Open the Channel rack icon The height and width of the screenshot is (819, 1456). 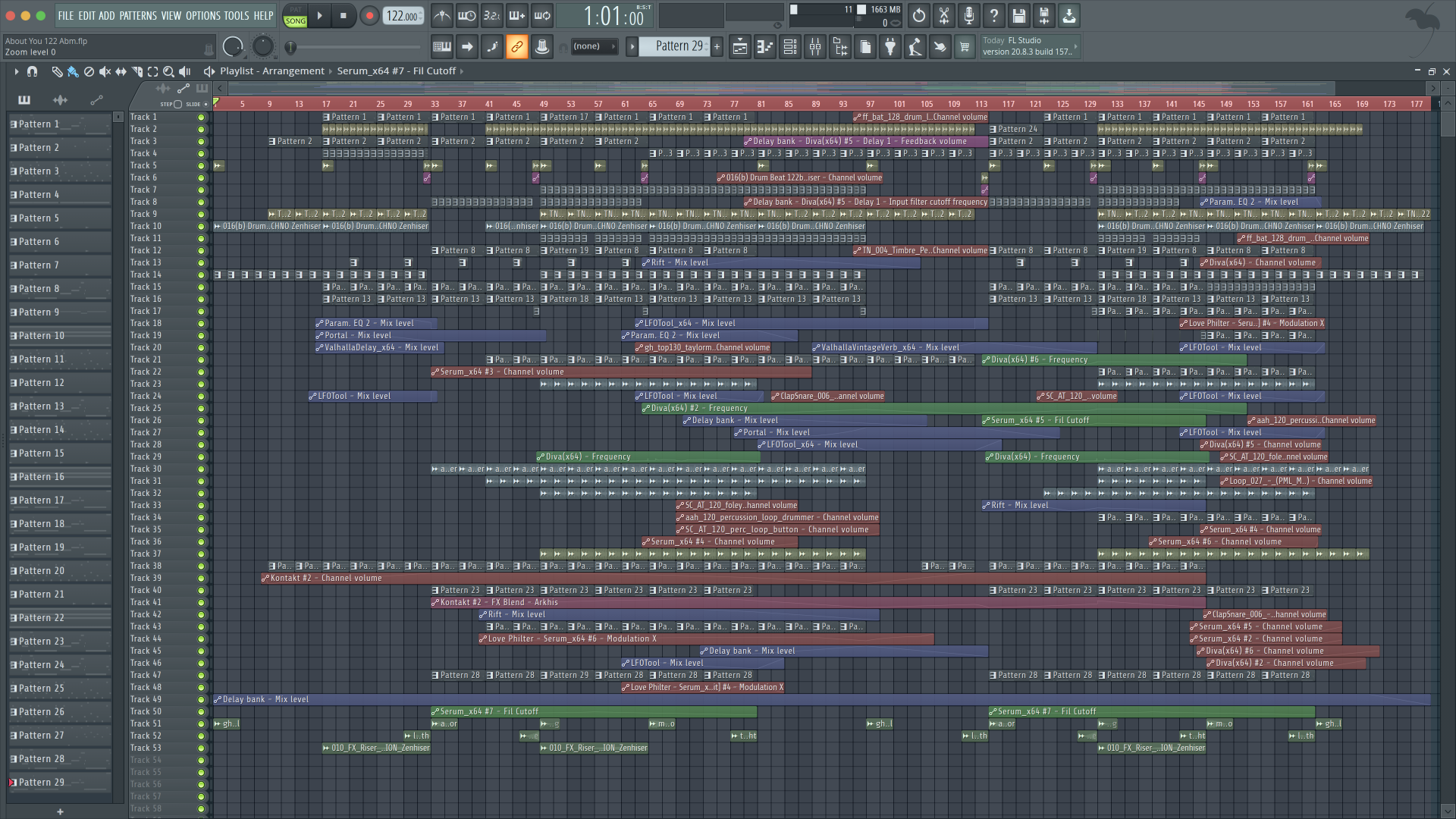(790, 47)
